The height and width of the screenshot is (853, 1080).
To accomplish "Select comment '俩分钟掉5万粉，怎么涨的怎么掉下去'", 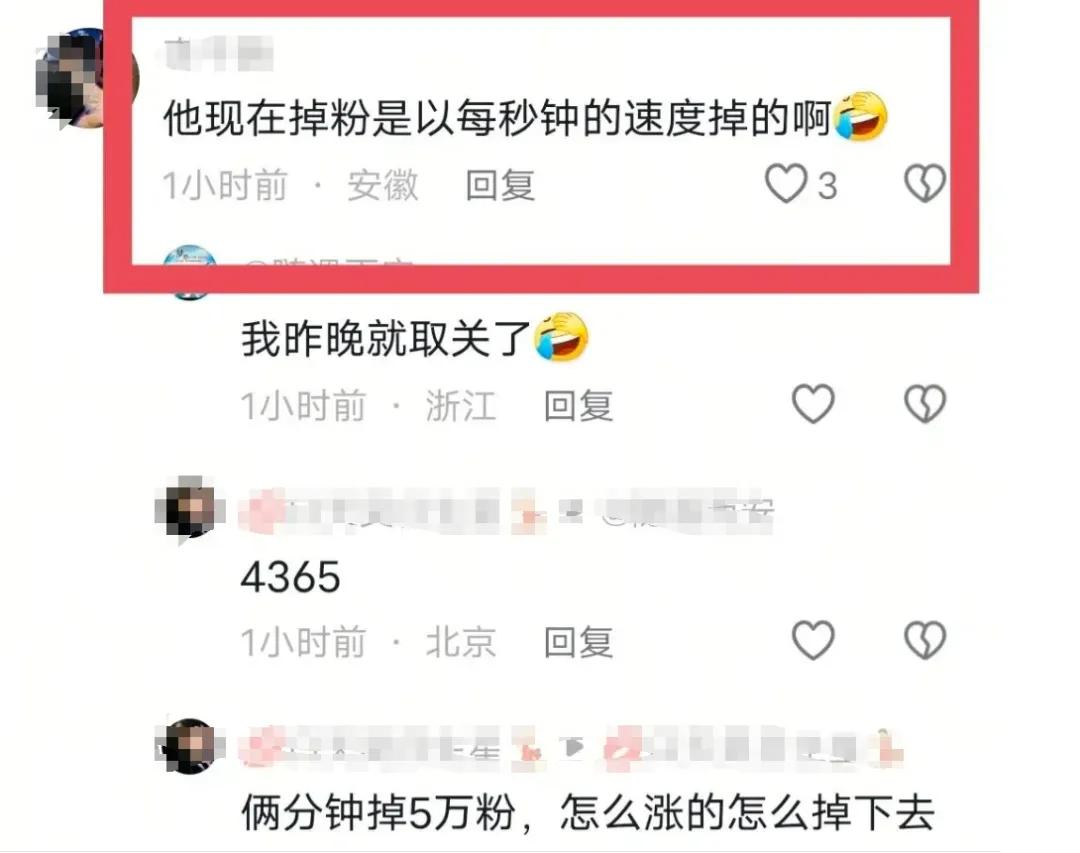I will point(588,812).
